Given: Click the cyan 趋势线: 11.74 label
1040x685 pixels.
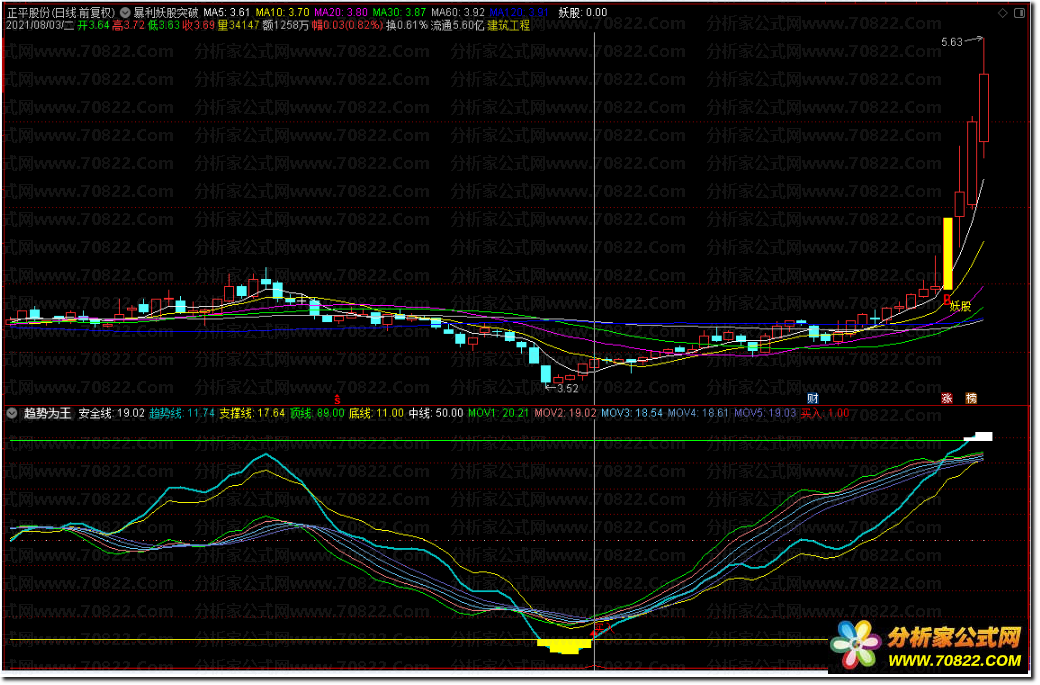Looking at the screenshot, I should 182,413.
